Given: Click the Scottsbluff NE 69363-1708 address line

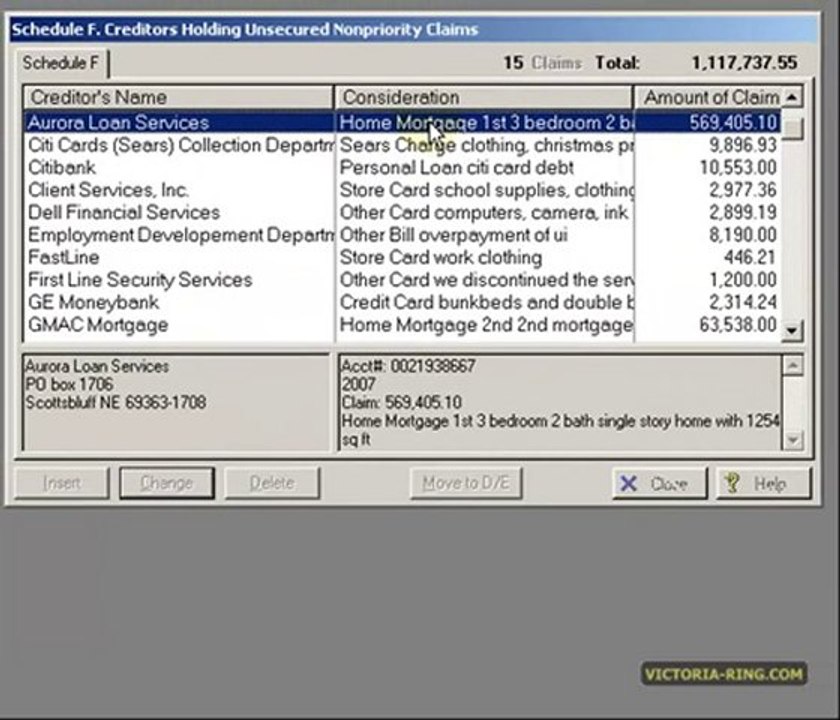Looking at the screenshot, I should click(x=116, y=402).
